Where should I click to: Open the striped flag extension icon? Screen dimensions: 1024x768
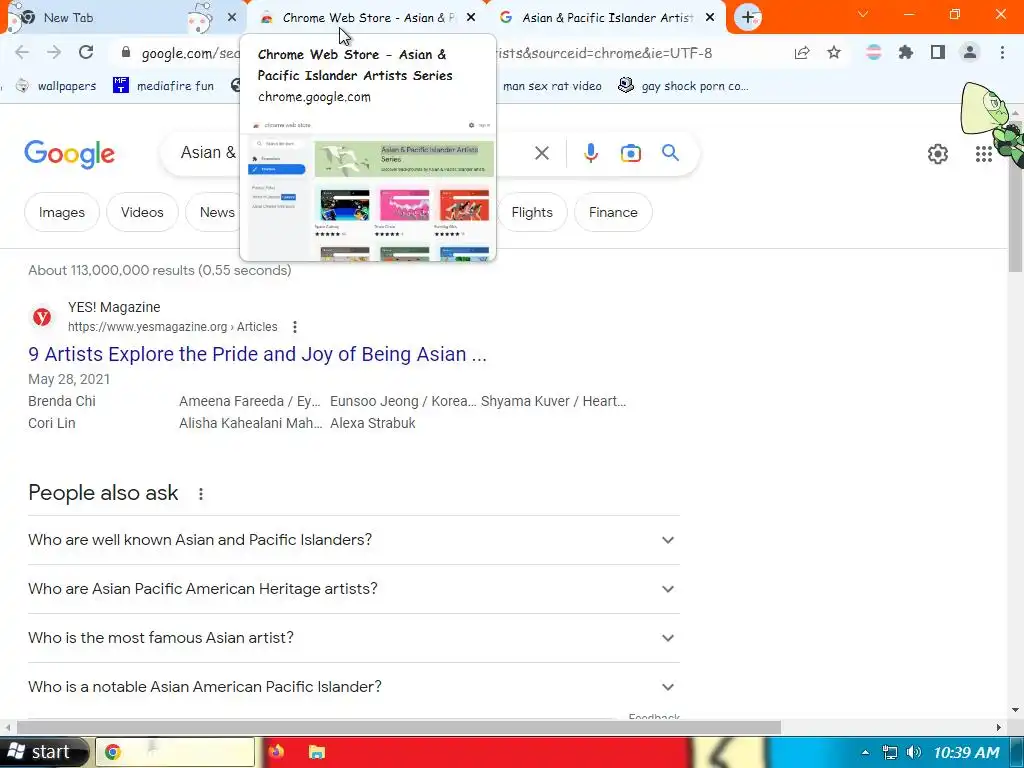[x=873, y=53]
